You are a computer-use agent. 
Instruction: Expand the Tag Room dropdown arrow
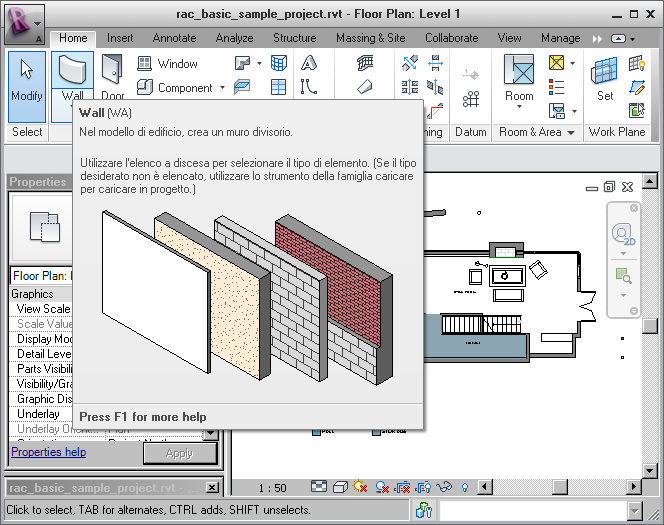574,111
